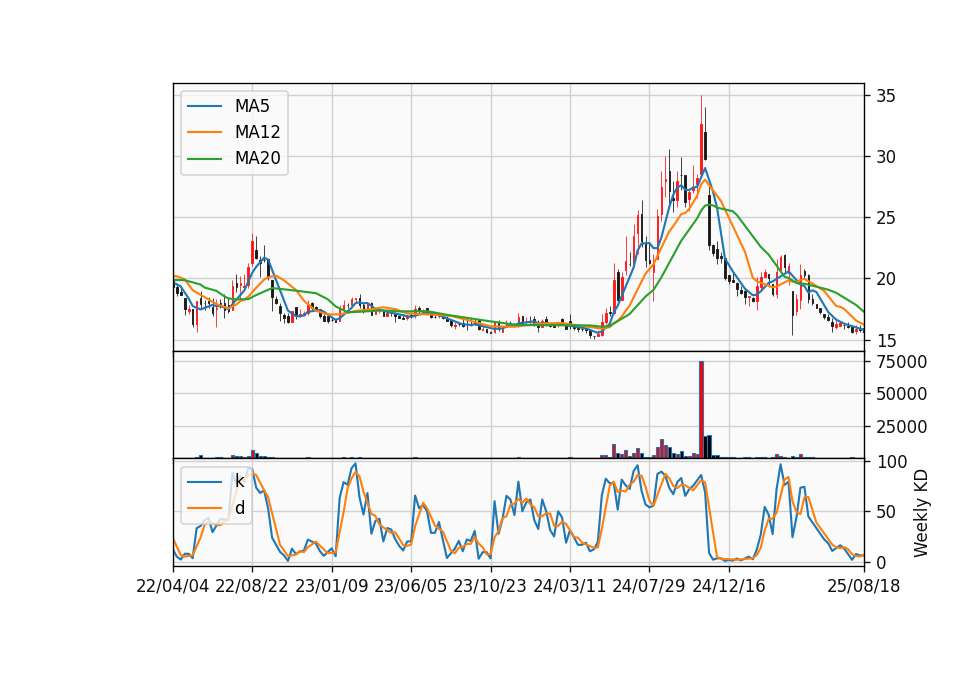Click the volume axis value 25000
The image size is (960, 690).
click(901, 427)
